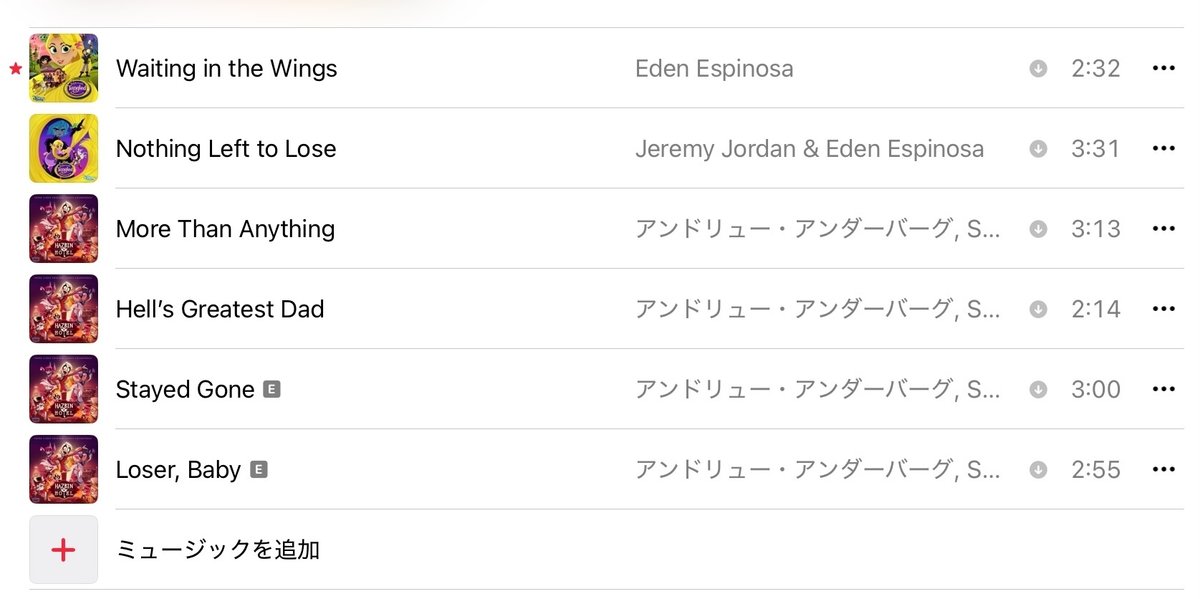Click the ミュージックを追加 label
The image size is (1200, 599).
[x=218, y=549]
